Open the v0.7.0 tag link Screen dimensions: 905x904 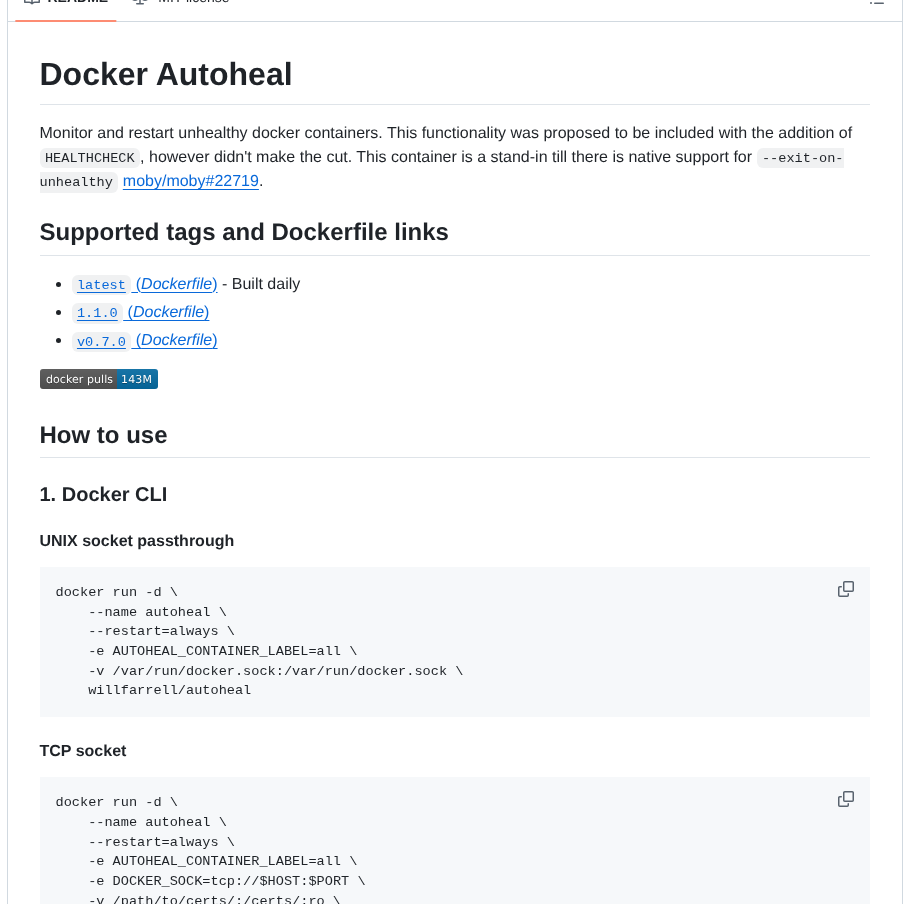click(101, 340)
